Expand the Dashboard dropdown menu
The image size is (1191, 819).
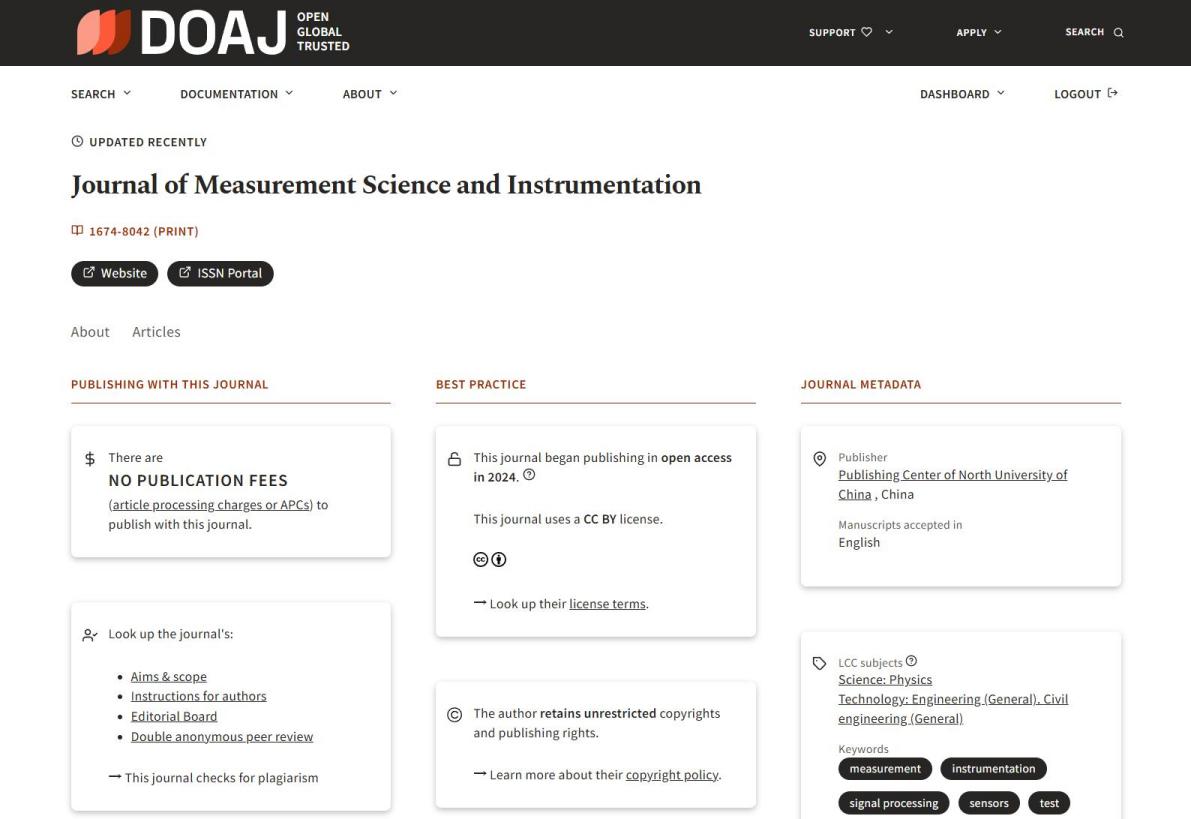[962, 94]
